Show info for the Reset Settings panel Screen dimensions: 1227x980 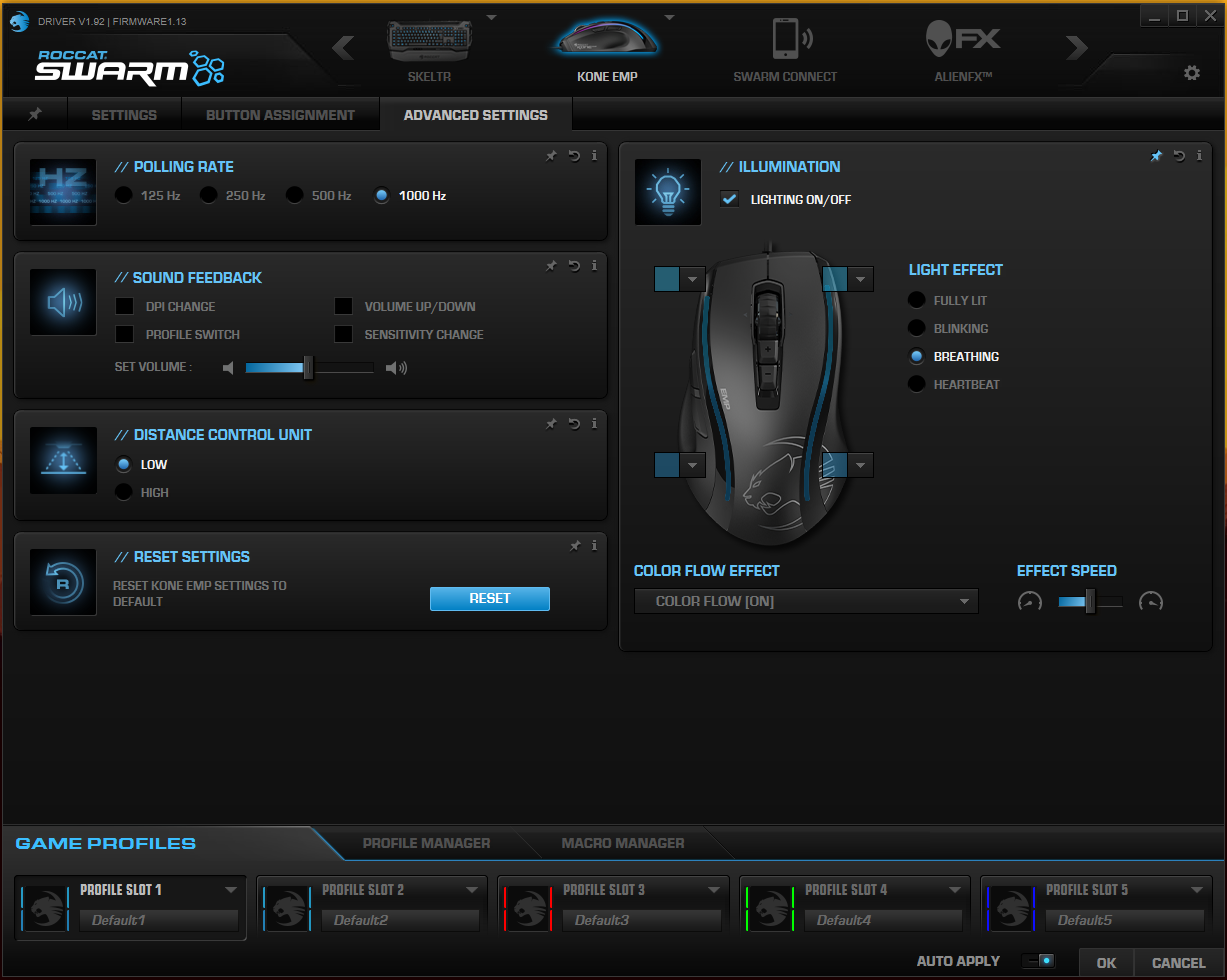[x=595, y=545]
